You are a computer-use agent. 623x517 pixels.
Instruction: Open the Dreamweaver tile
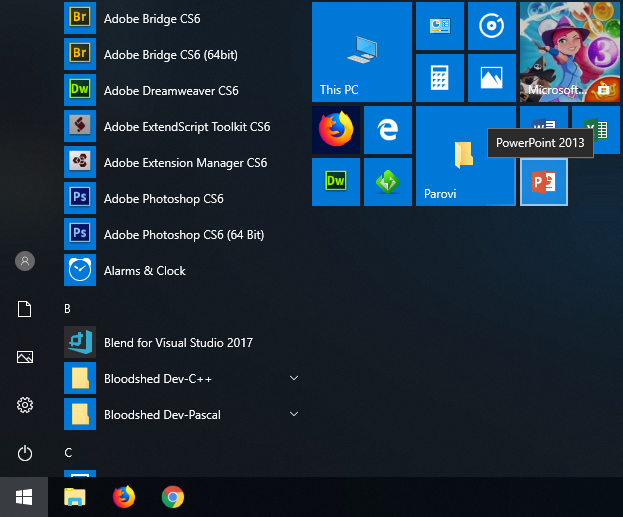pos(336,182)
